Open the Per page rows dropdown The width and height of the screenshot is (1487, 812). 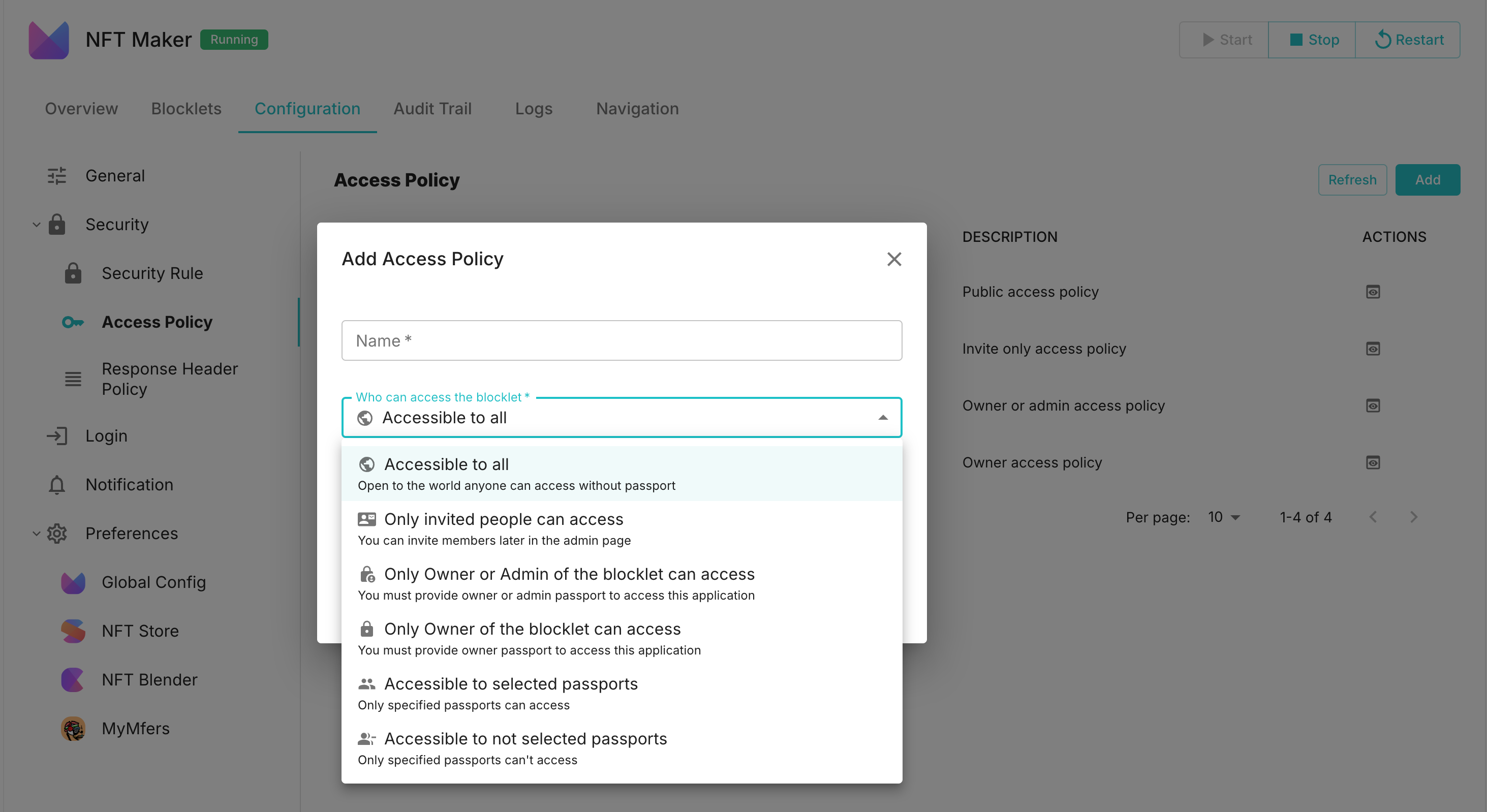tap(1224, 517)
